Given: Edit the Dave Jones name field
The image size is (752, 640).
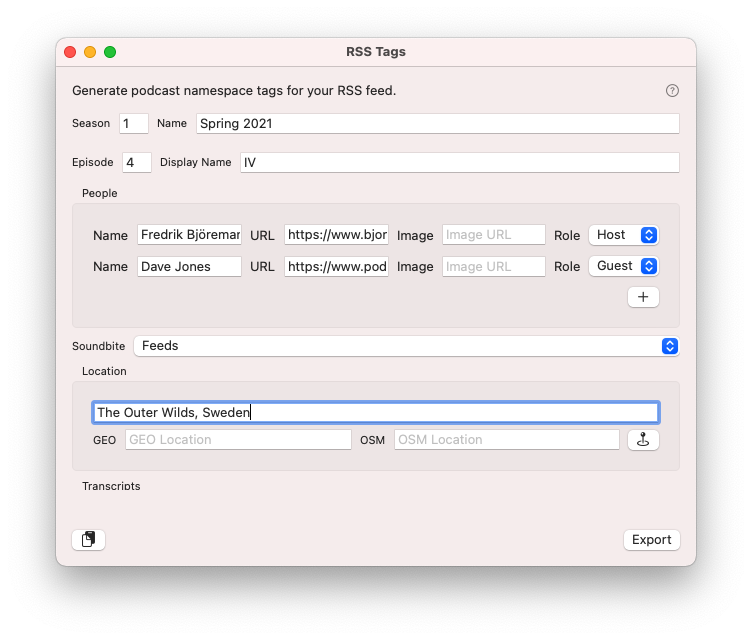Looking at the screenshot, I should [x=189, y=266].
